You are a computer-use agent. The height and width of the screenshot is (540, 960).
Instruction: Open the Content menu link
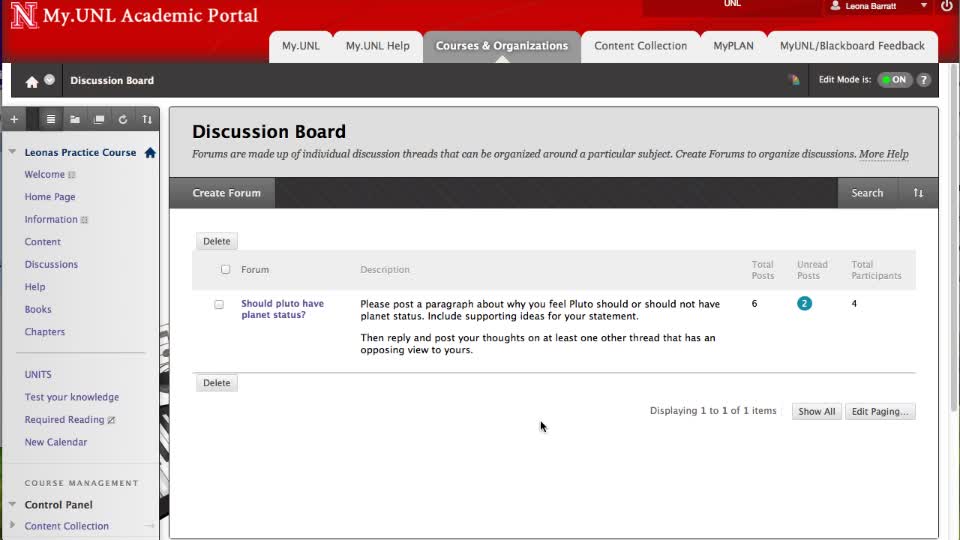pos(43,242)
